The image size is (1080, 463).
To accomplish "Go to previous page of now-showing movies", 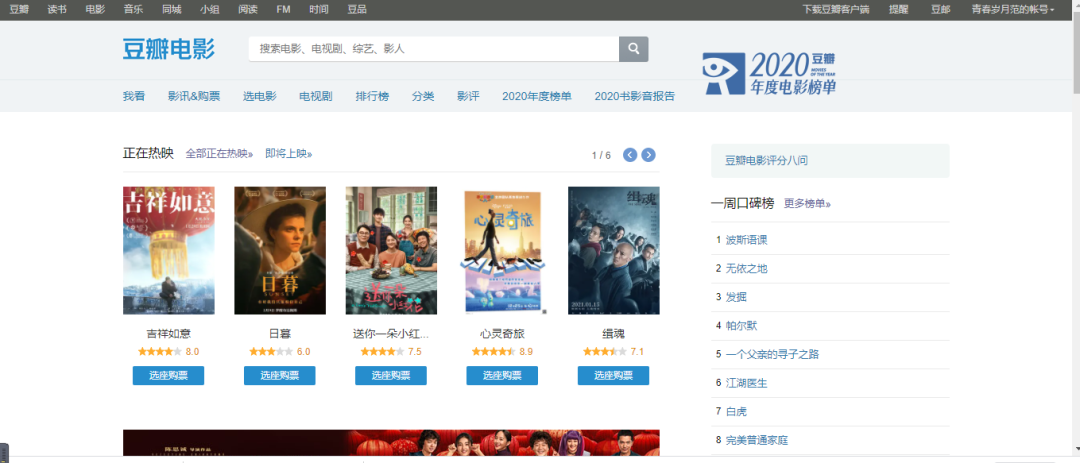I will pos(630,155).
